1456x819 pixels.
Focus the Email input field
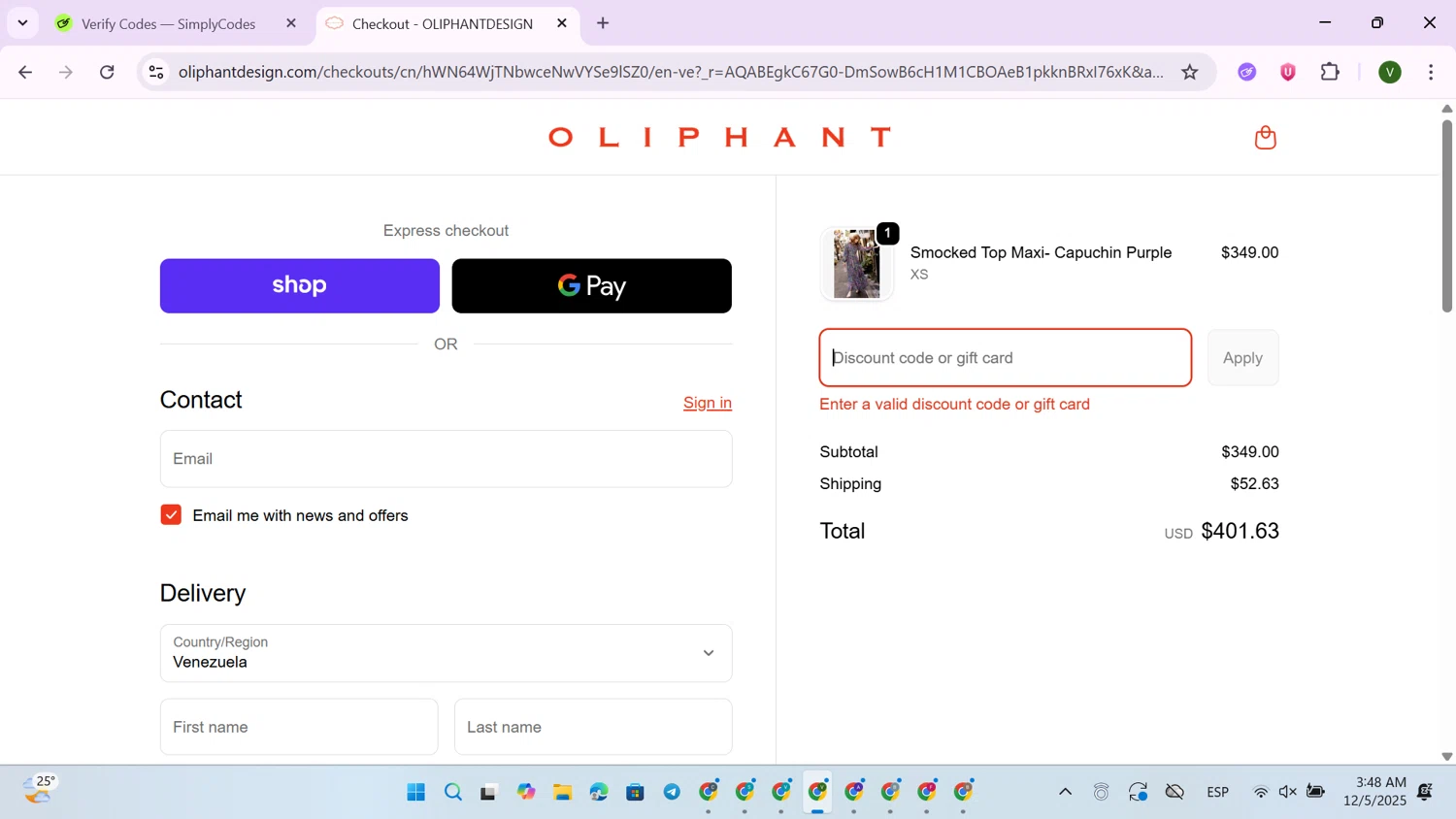(446, 459)
